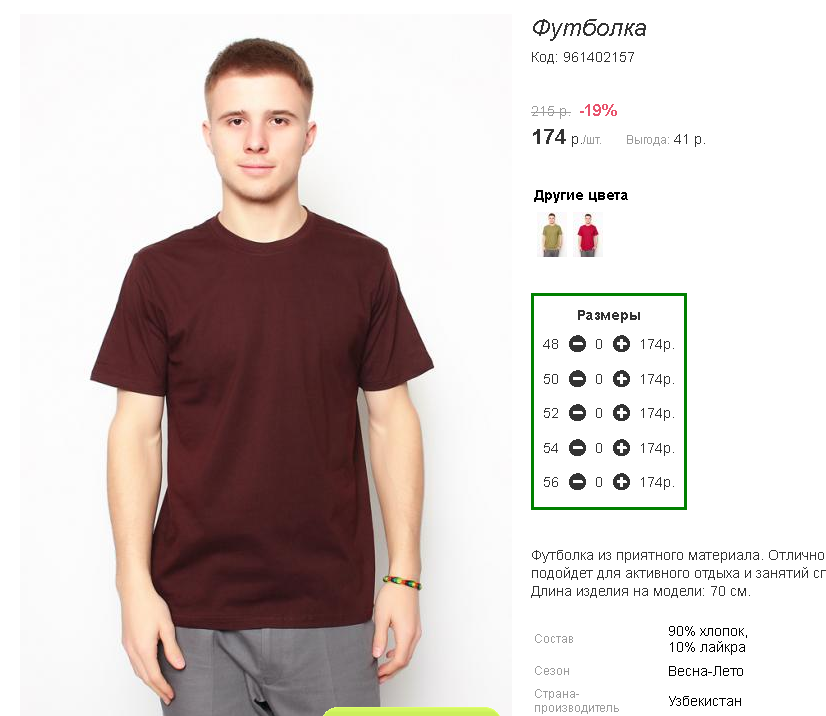Select the olive green t-shirt color
Screen dimensions: 826x716
tap(552, 234)
